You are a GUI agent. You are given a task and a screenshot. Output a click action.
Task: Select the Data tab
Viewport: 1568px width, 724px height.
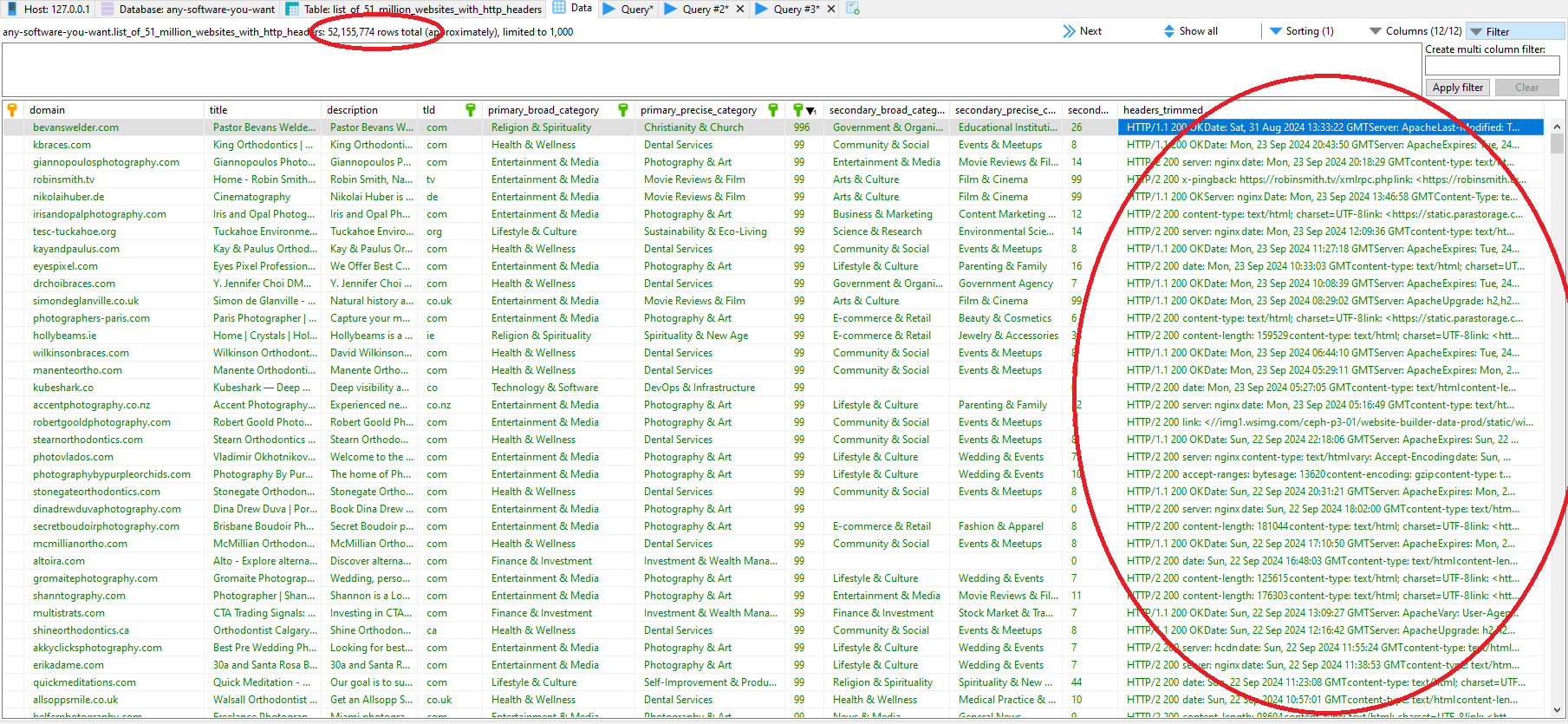(573, 9)
